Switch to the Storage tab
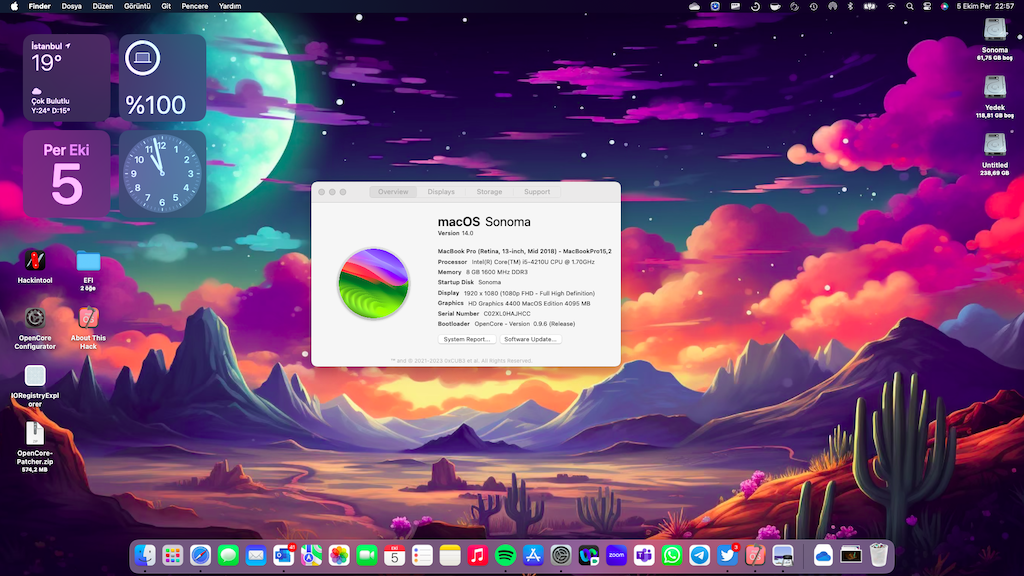 pyautogui.click(x=489, y=192)
